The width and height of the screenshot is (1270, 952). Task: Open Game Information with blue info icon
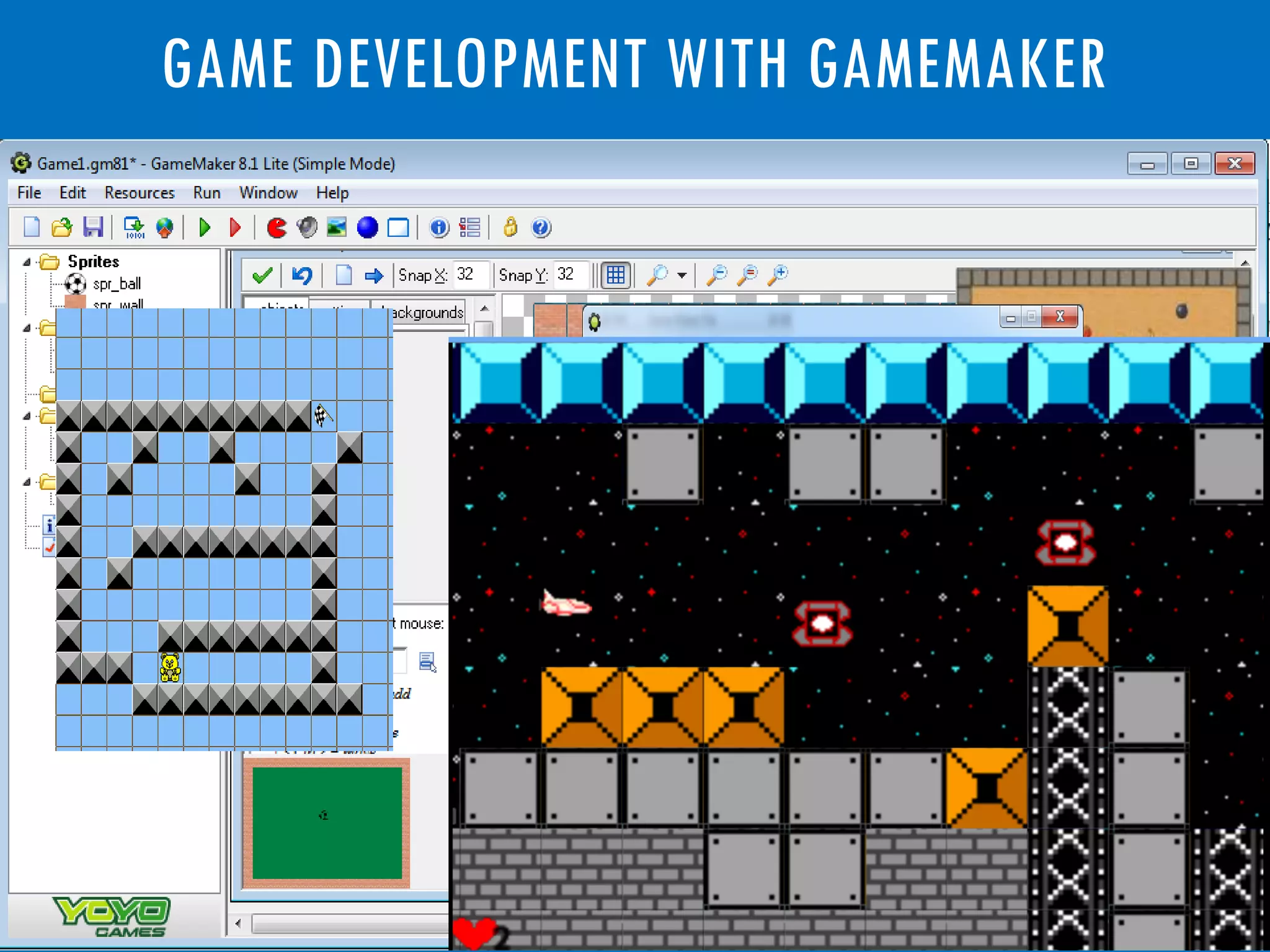point(439,227)
